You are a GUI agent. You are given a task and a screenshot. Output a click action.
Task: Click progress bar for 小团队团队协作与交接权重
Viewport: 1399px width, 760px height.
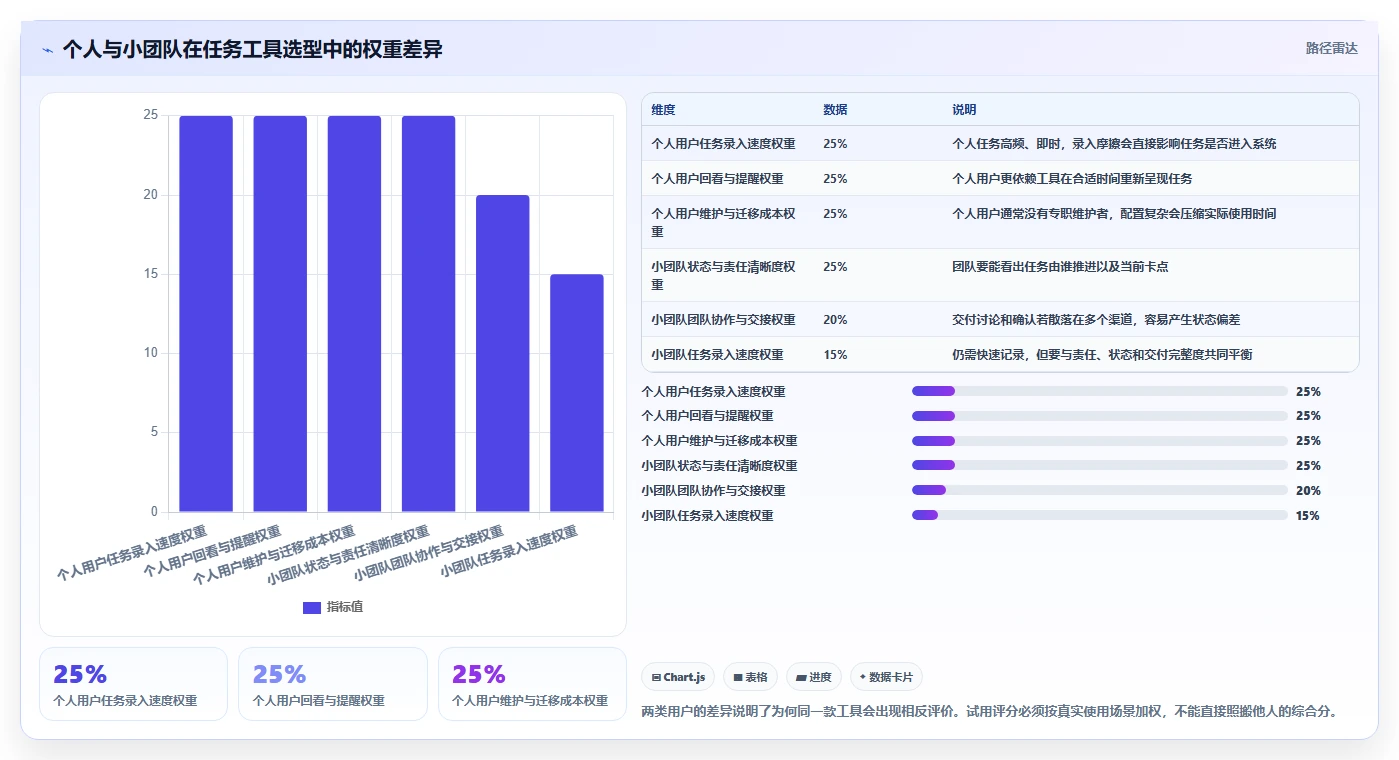tap(1099, 490)
